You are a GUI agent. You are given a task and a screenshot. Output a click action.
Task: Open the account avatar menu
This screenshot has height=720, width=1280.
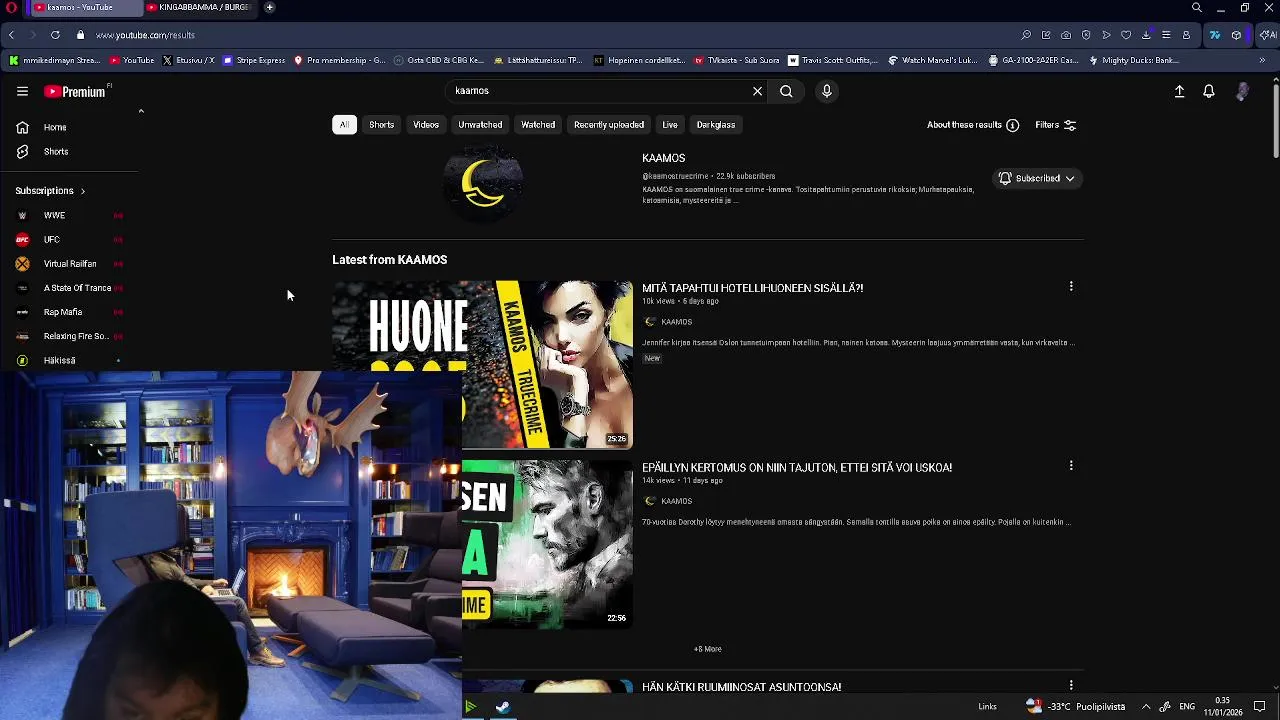pos(1242,91)
